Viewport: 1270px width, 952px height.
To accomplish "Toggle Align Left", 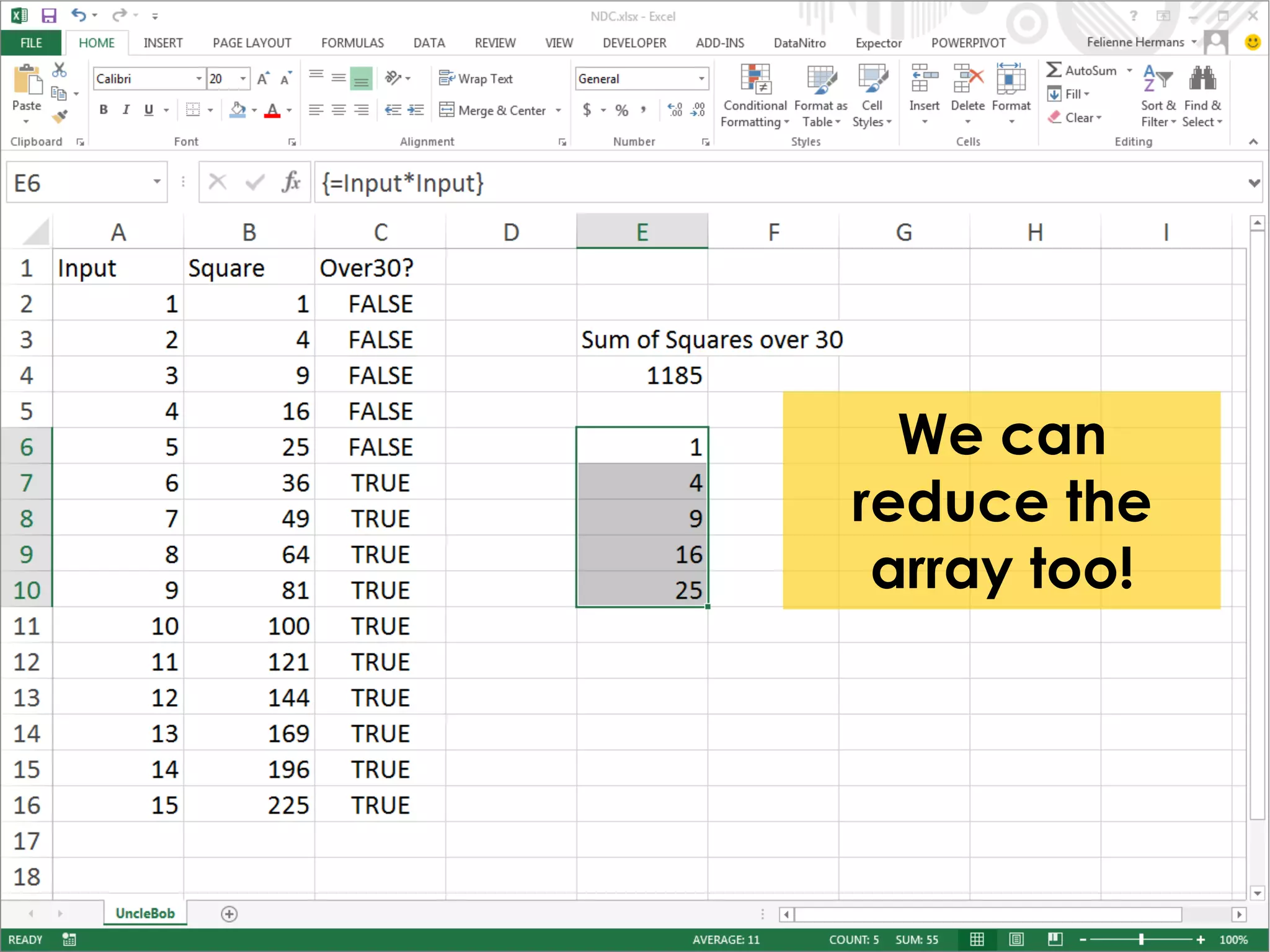I will (x=316, y=110).
